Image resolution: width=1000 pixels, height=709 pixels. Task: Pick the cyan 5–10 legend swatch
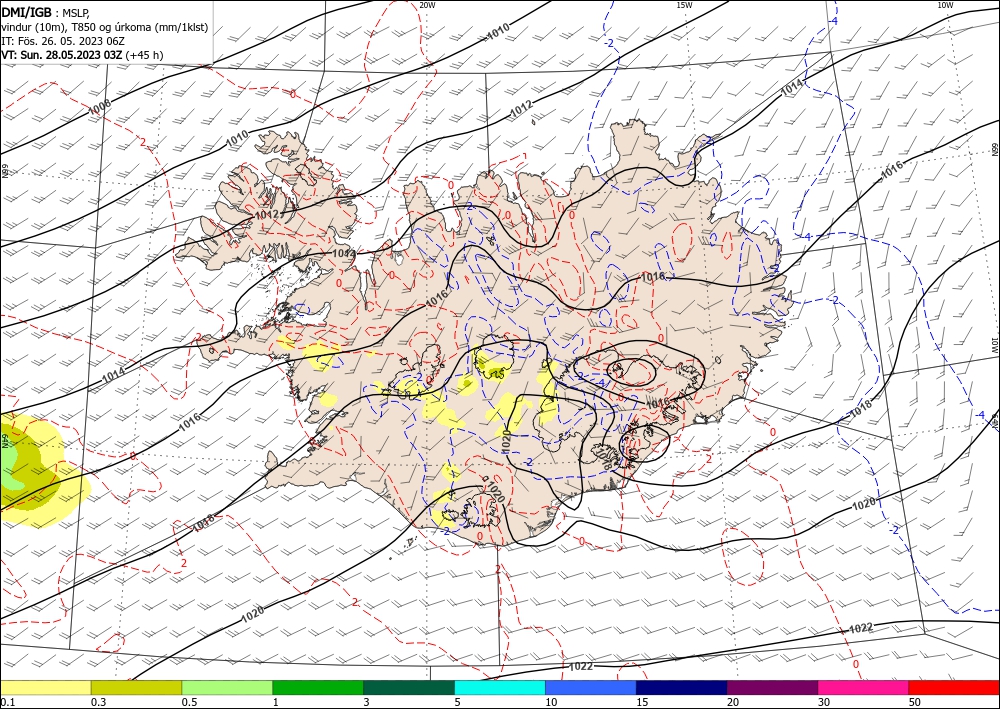coord(500,687)
